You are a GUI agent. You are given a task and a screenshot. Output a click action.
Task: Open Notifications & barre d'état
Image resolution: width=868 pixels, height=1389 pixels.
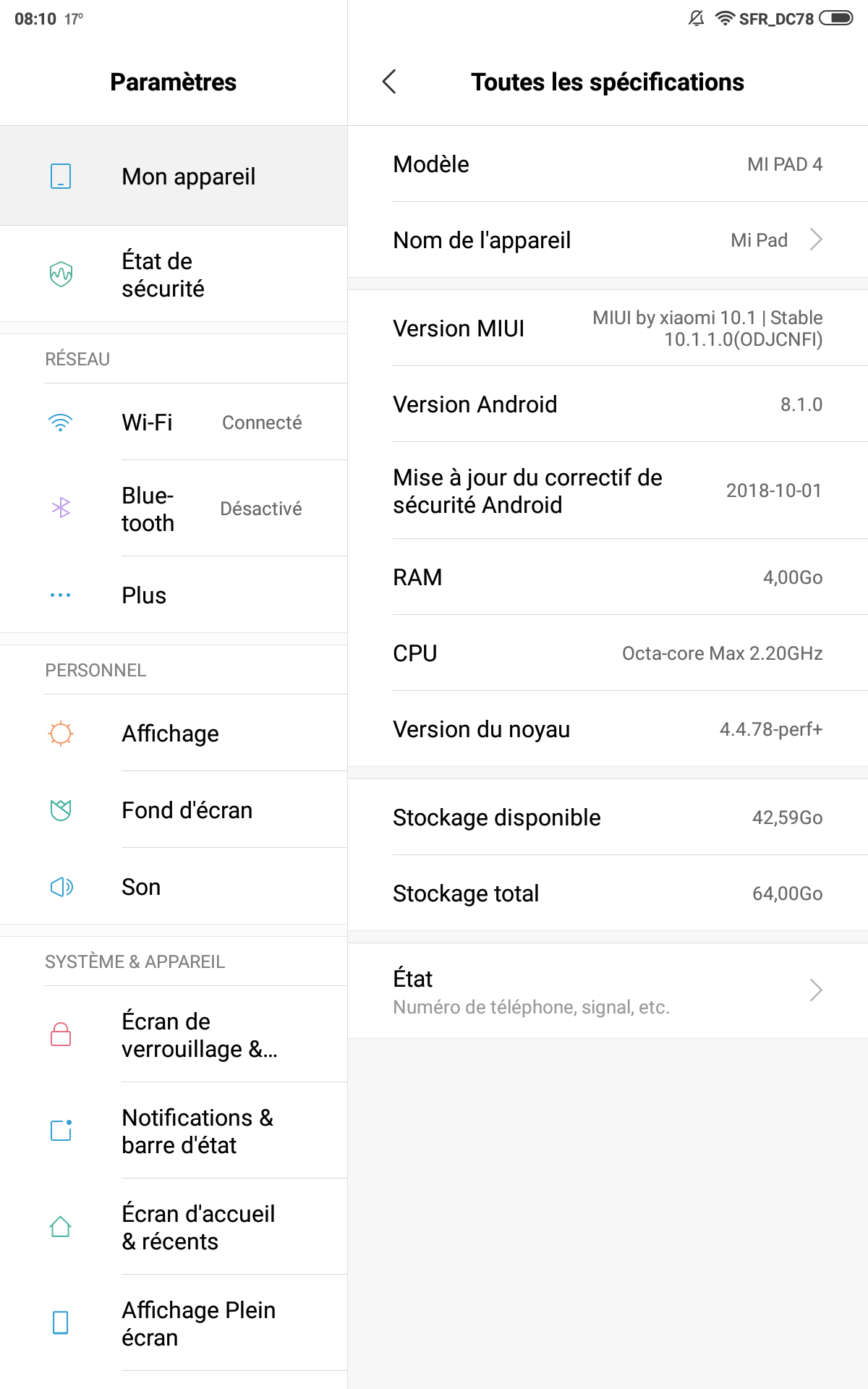174,1131
